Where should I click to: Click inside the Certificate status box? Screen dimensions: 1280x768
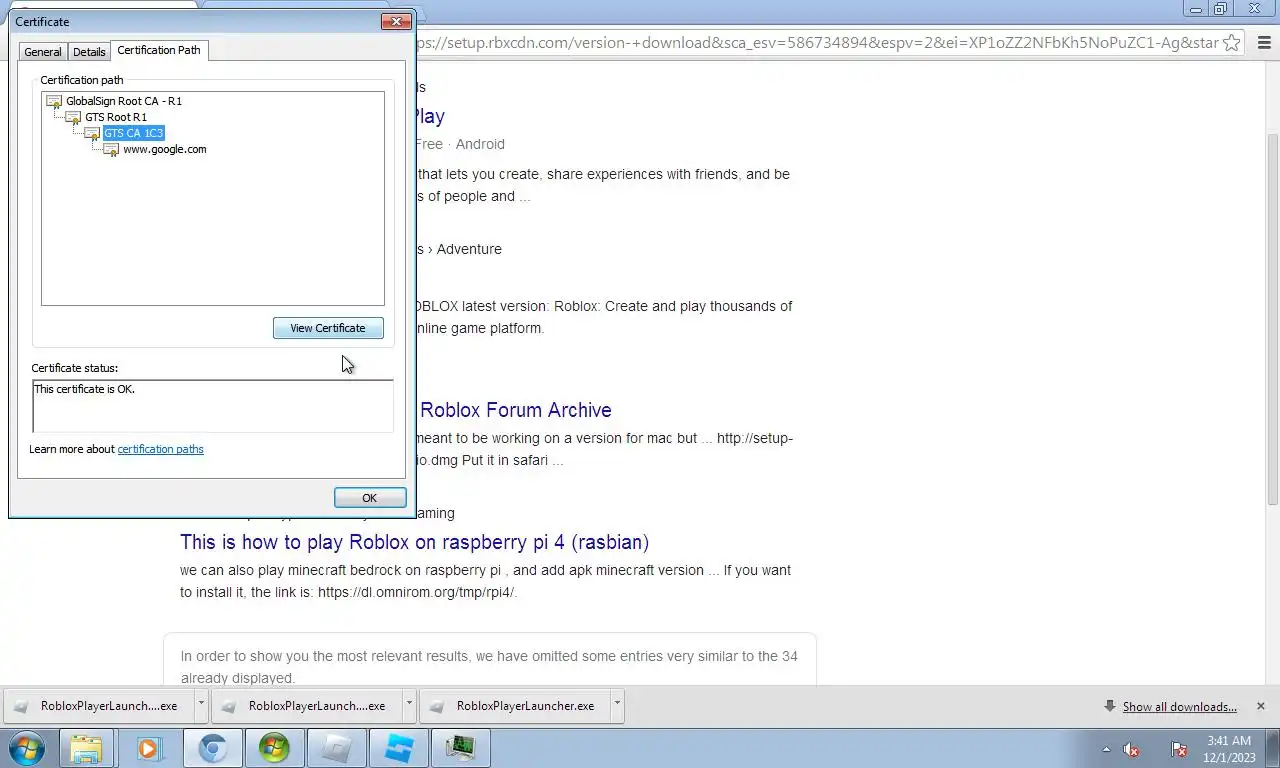click(x=213, y=406)
